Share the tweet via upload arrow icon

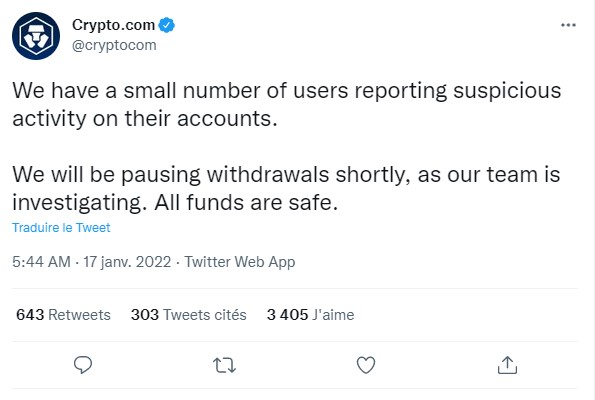click(507, 365)
